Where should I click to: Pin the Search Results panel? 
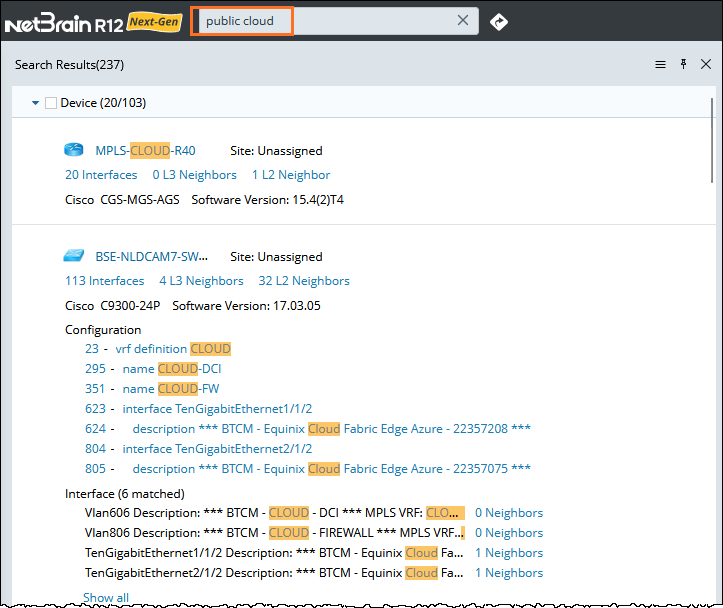pos(683,64)
